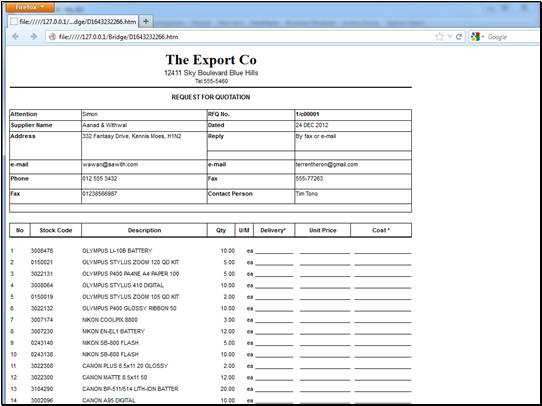Click the Google search box
The width and height of the screenshot is (542, 406).
(x=513, y=37)
